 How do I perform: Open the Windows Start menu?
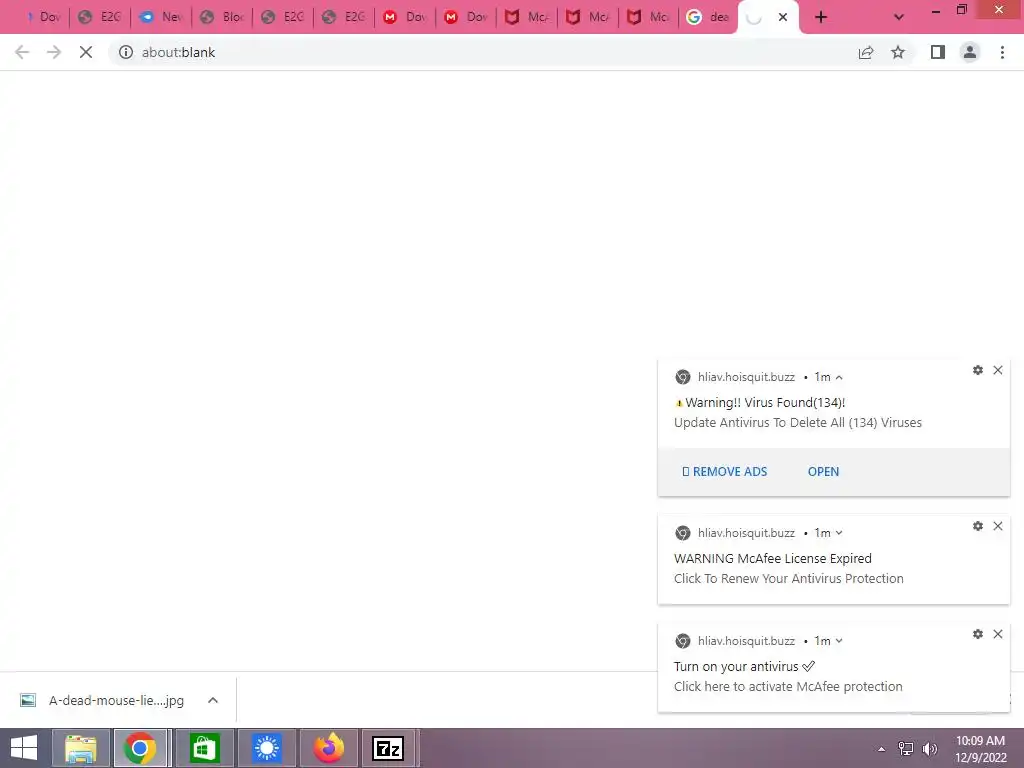[x=24, y=748]
